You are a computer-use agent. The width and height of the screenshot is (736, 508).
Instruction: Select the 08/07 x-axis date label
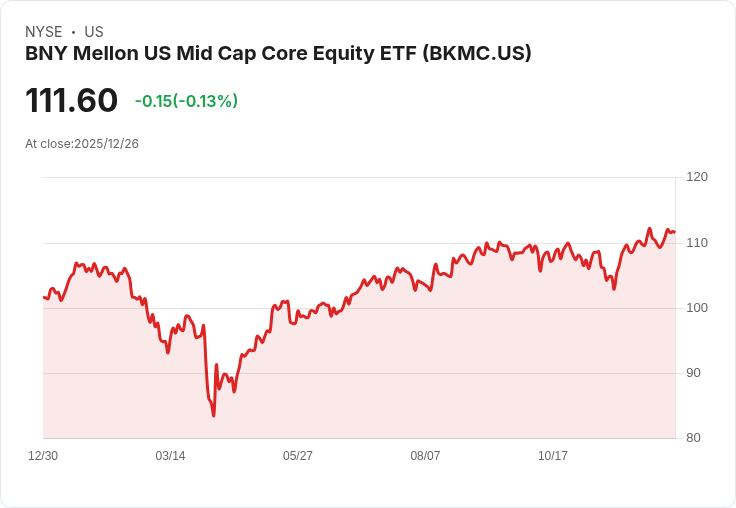point(425,455)
